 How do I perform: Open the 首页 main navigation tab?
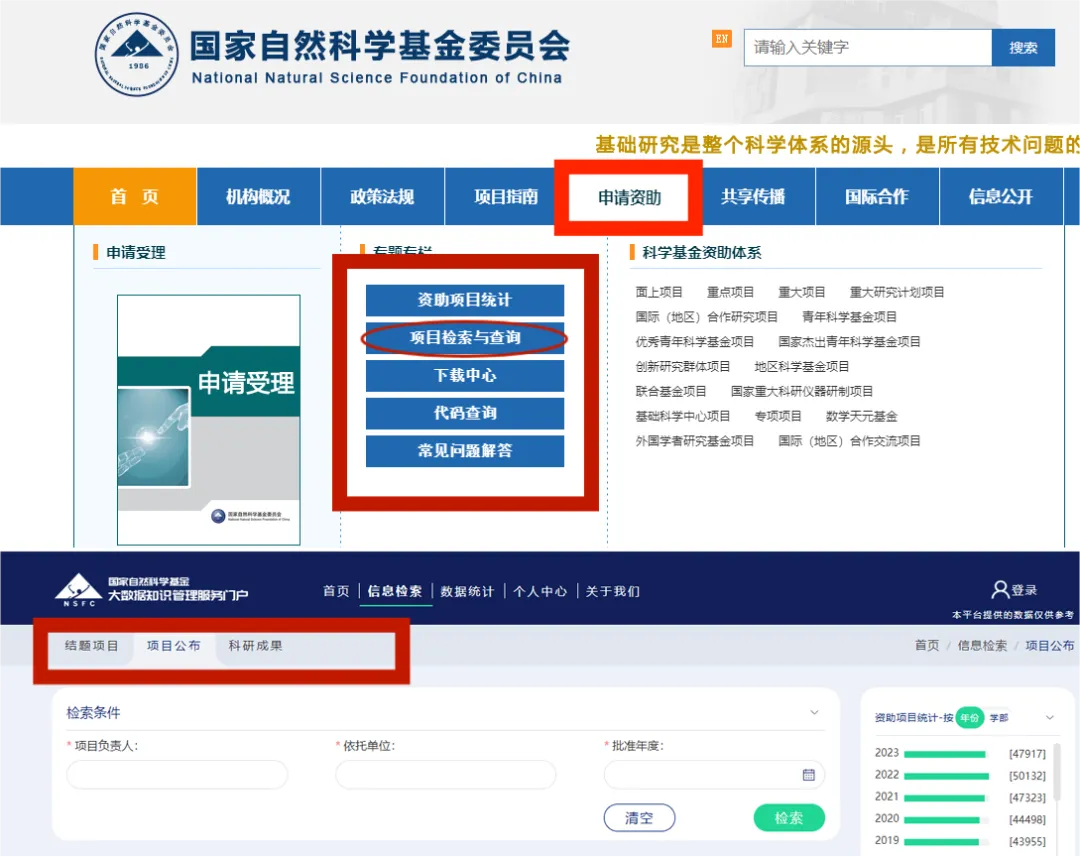(x=135, y=196)
